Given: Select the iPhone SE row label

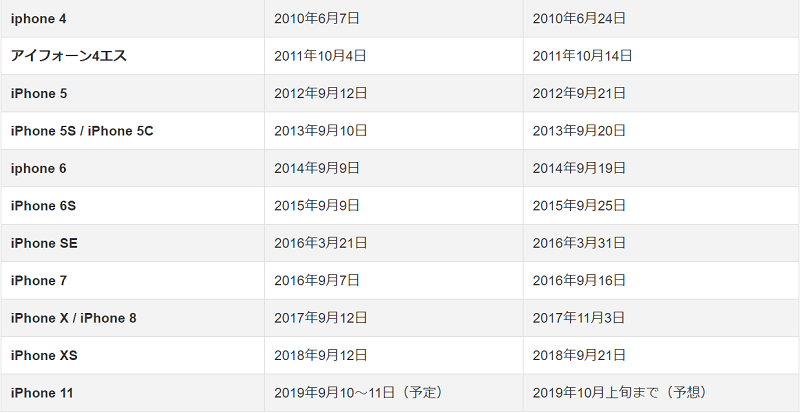Looking at the screenshot, I should click(44, 243).
